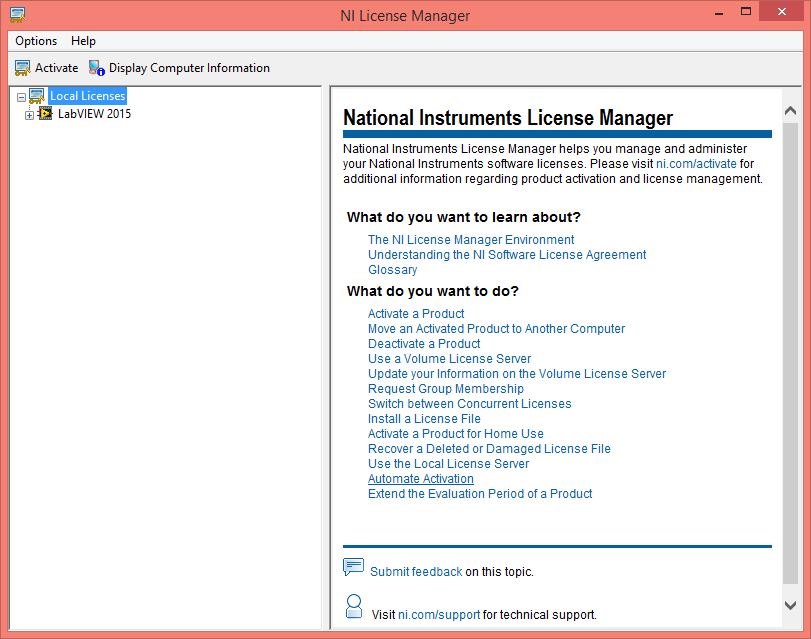Click the Submit feedback link
The image size is (811, 639).
click(x=416, y=572)
